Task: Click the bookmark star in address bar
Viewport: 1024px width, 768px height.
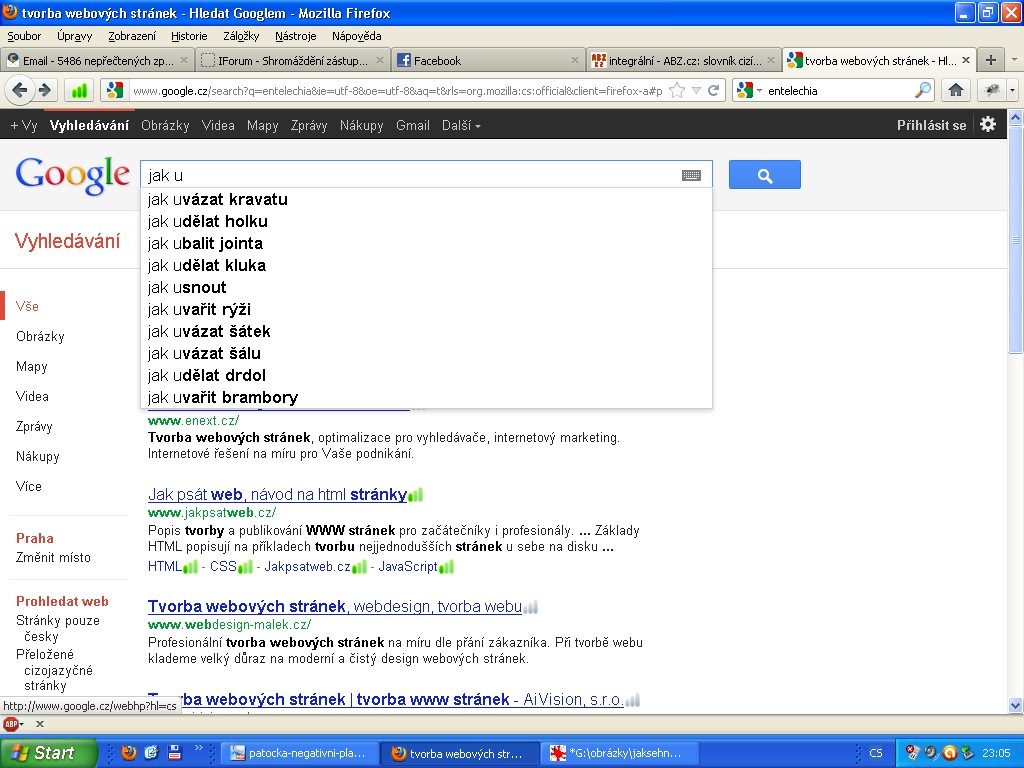Action: [677, 91]
